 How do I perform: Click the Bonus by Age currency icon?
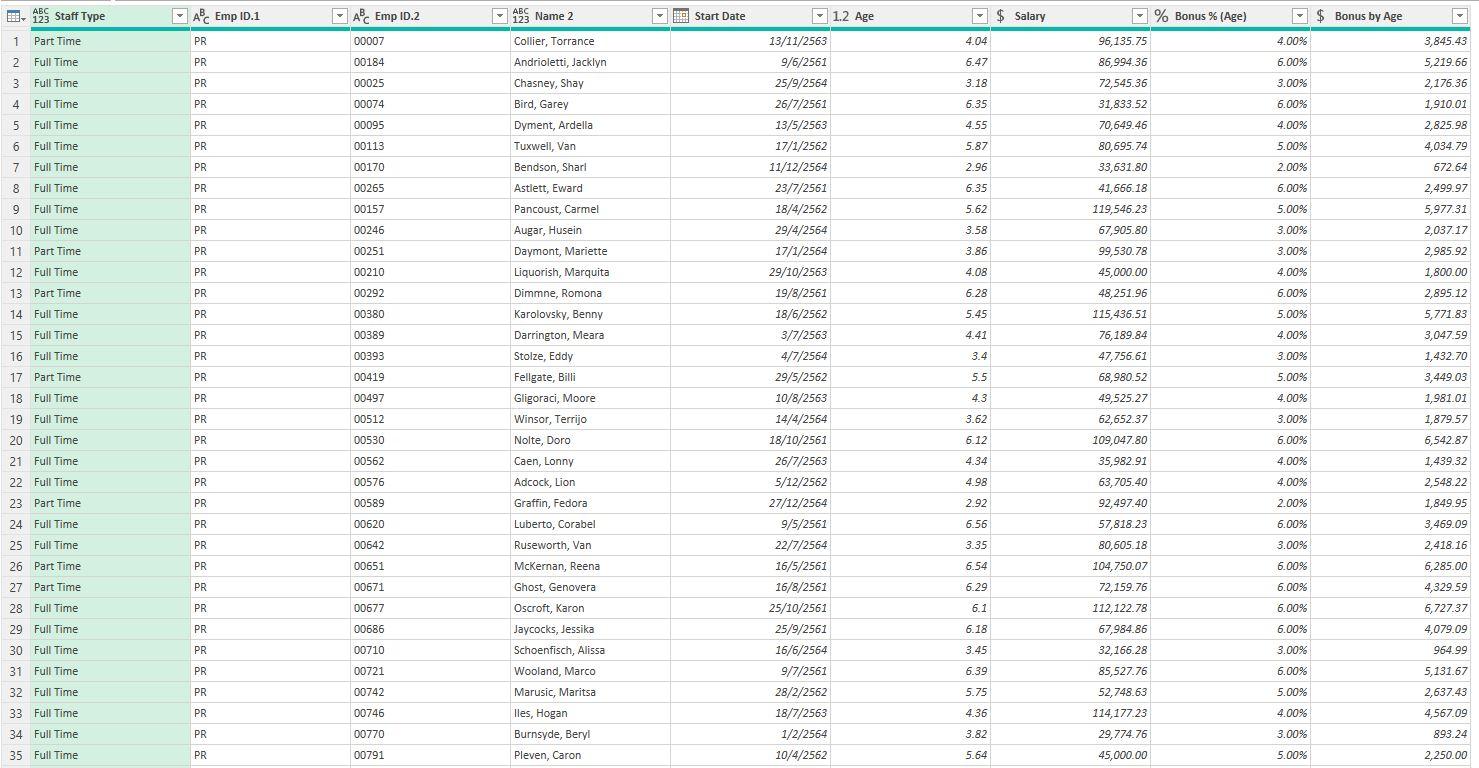(1321, 16)
